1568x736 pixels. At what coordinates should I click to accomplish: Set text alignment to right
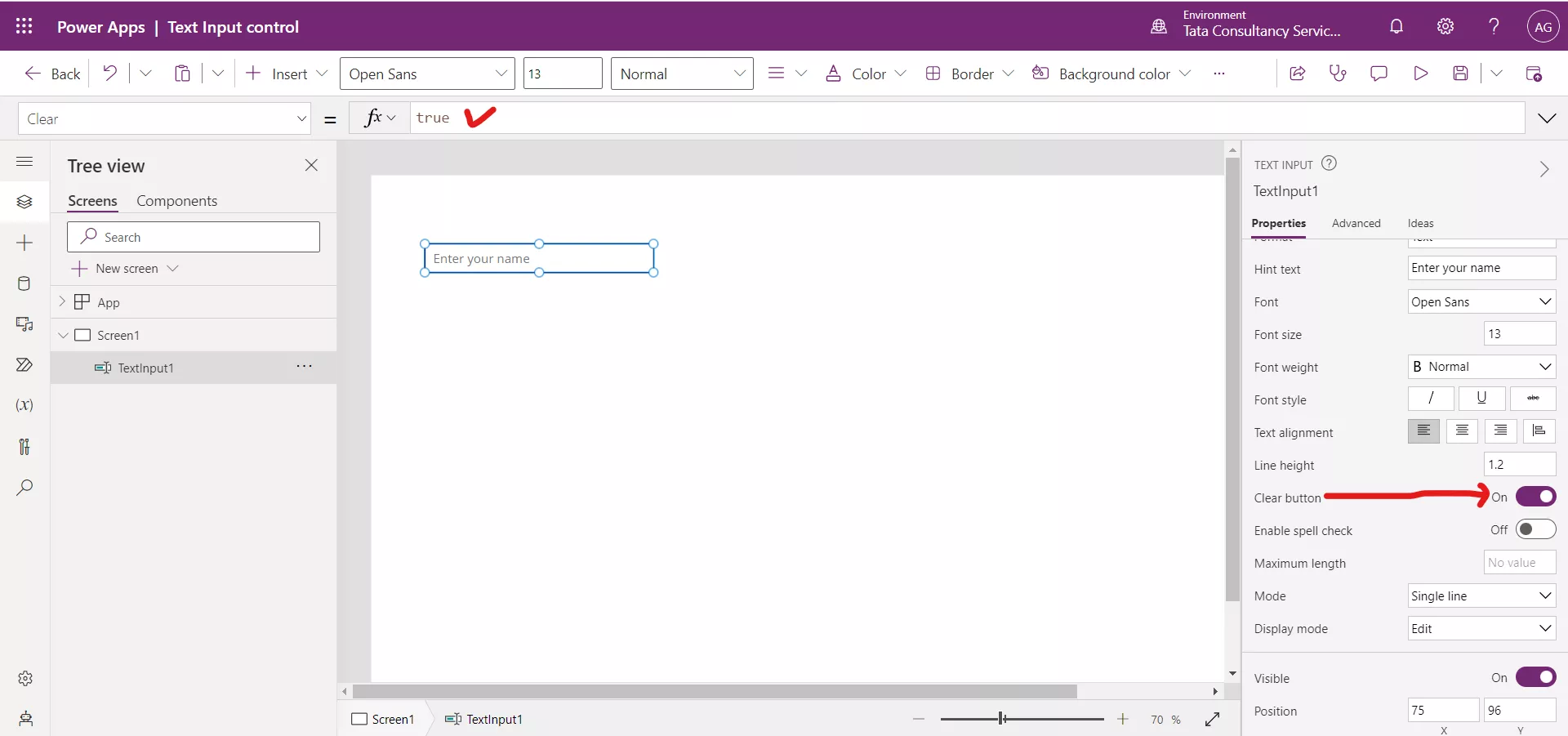[x=1501, y=430]
